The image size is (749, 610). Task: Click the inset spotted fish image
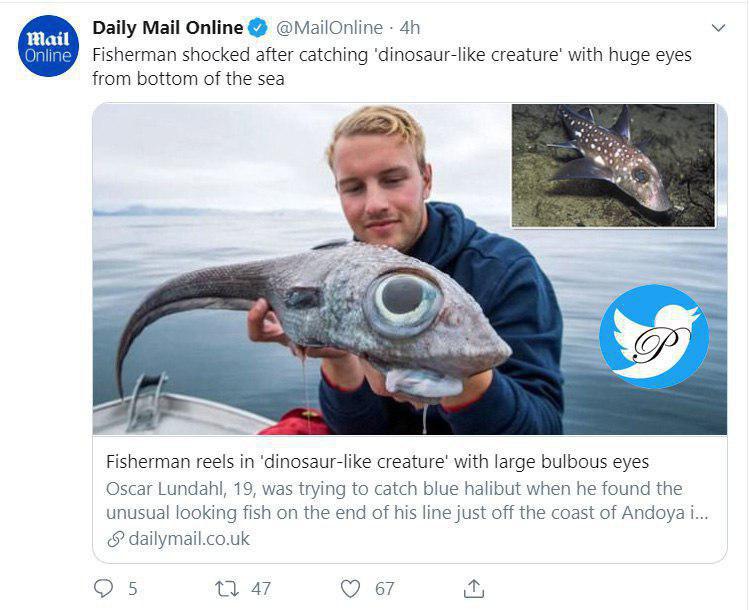tap(613, 164)
